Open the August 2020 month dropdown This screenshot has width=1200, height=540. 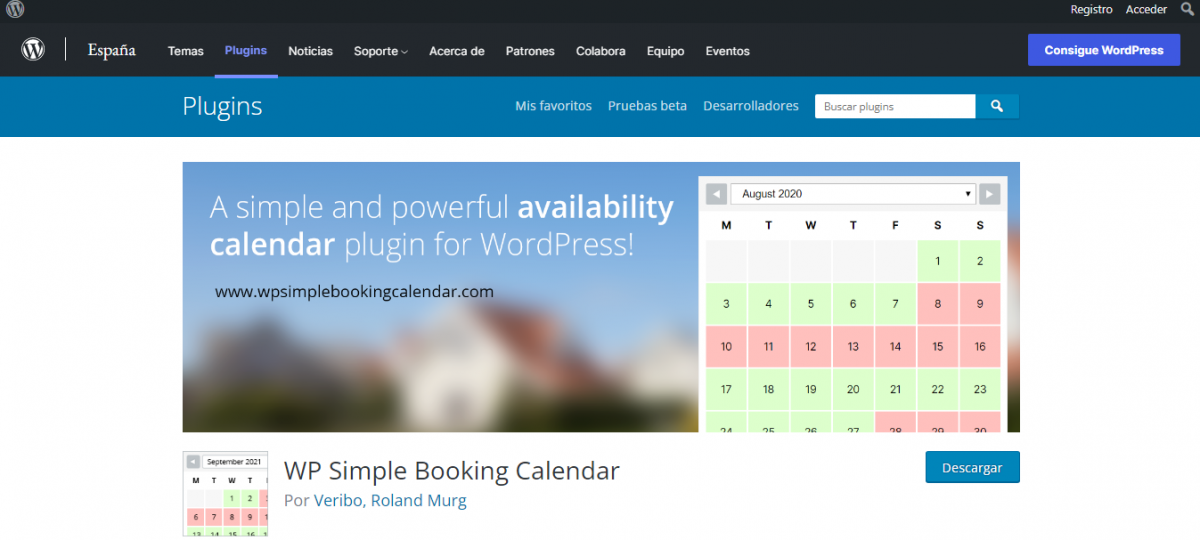click(853, 194)
